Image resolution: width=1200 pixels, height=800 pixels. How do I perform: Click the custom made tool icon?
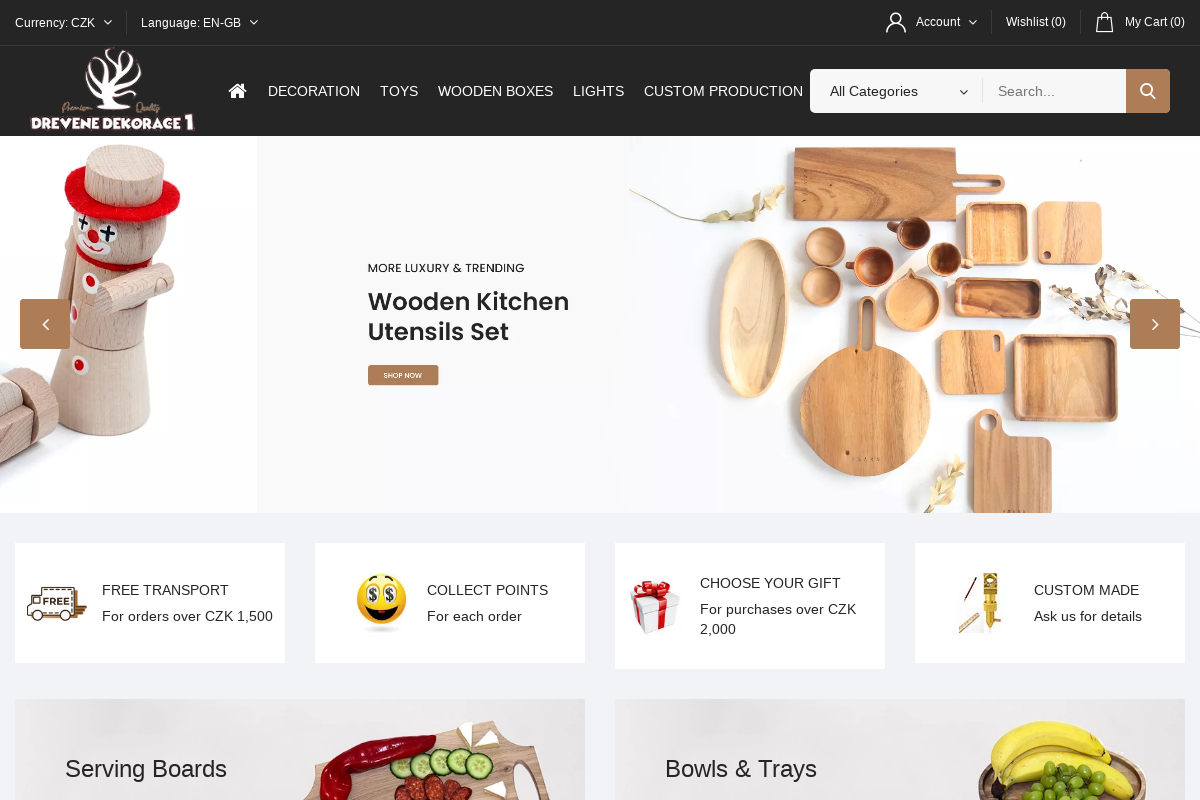(980, 603)
